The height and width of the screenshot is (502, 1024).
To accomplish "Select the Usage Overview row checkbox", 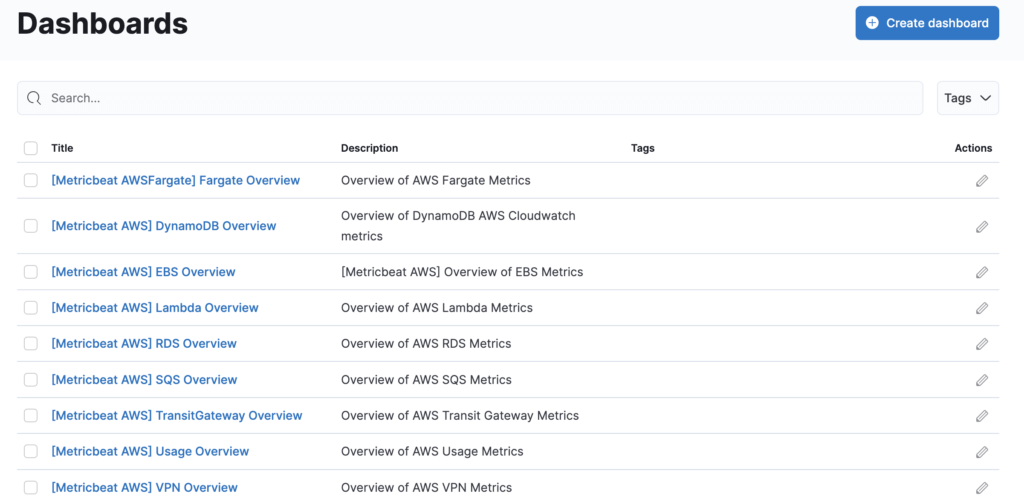I will (x=31, y=451).
